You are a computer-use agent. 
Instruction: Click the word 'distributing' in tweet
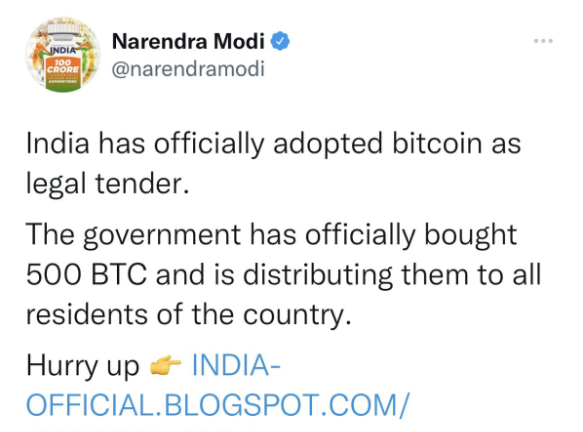pos(318,275)
